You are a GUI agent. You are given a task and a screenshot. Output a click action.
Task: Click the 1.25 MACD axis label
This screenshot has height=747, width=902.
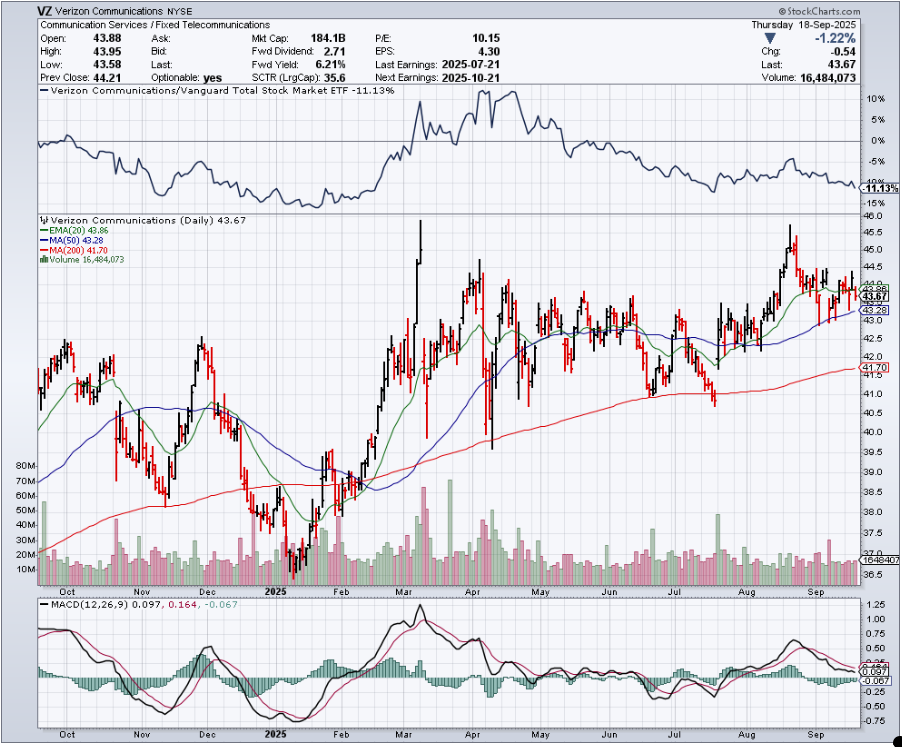click(876, 605)
